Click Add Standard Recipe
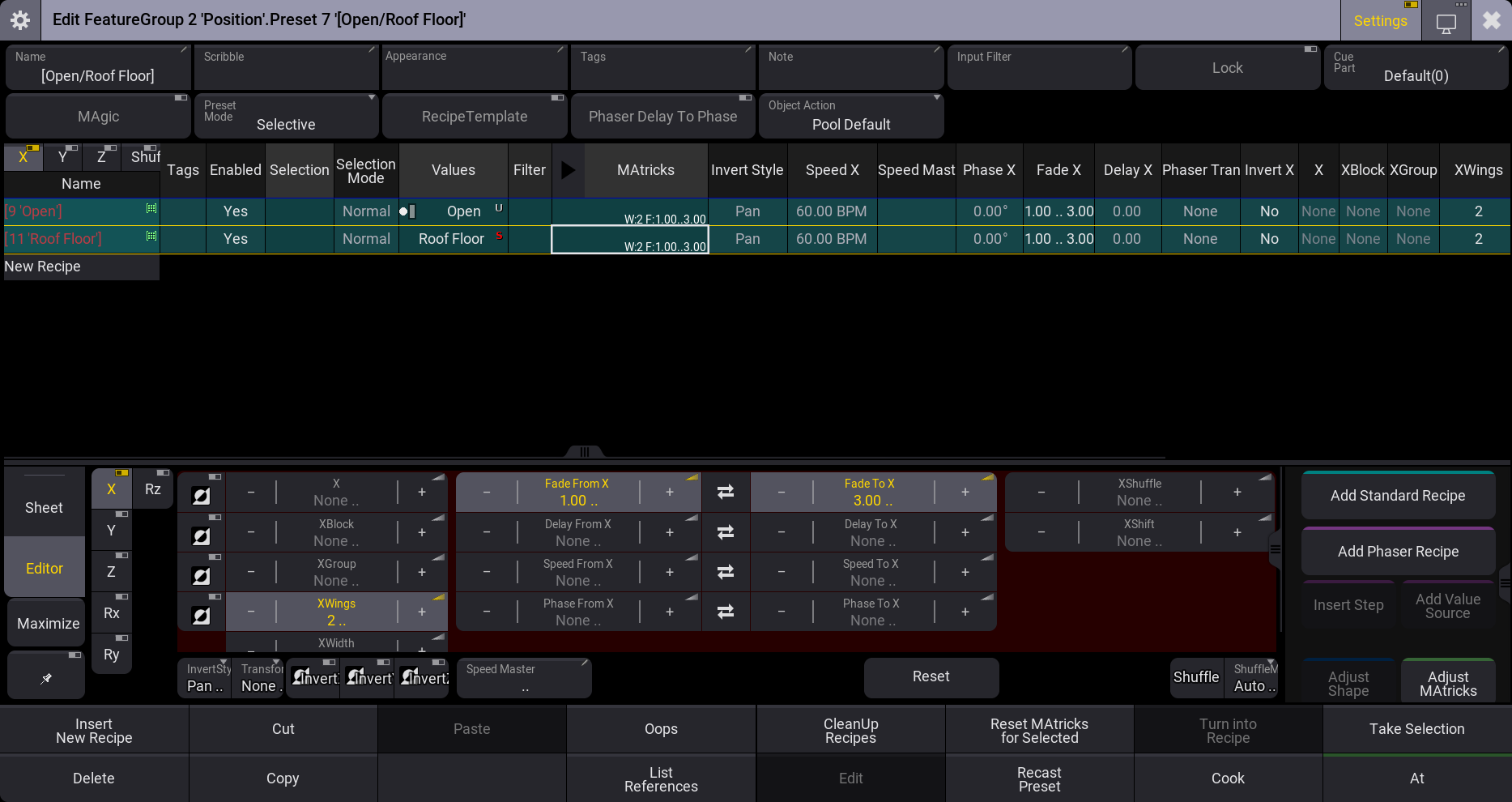Image resolution: width=1512 pixels, height=802 pixels. coord(1398,496)
